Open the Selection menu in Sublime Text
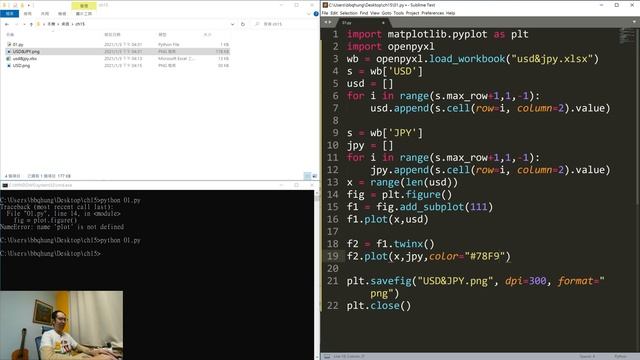Viewport: 640px width, 360px height. [349, 13]
